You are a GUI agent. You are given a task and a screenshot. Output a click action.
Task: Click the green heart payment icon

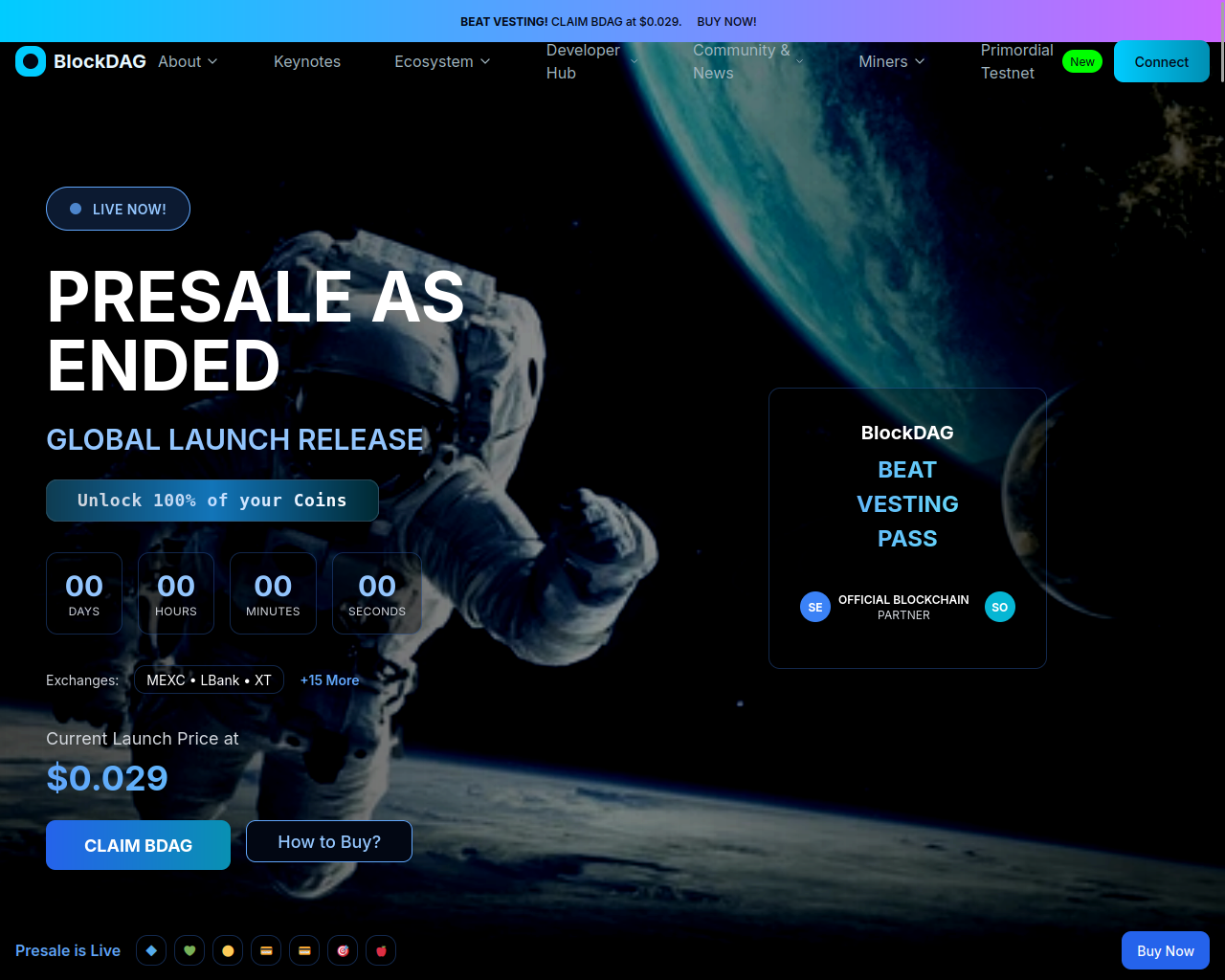(189, 950)
